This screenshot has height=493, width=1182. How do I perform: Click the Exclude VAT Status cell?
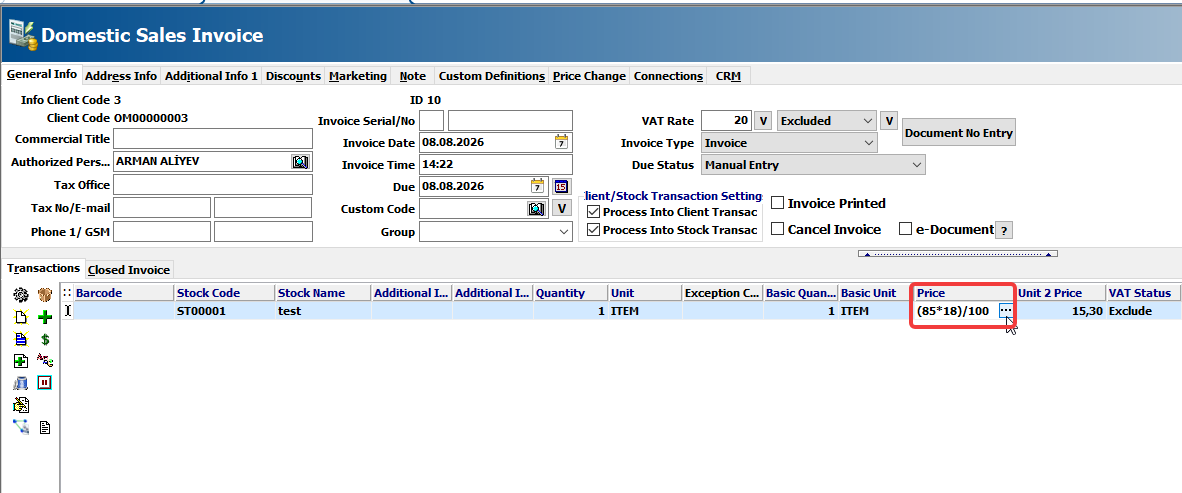(x=1144, y=311)
